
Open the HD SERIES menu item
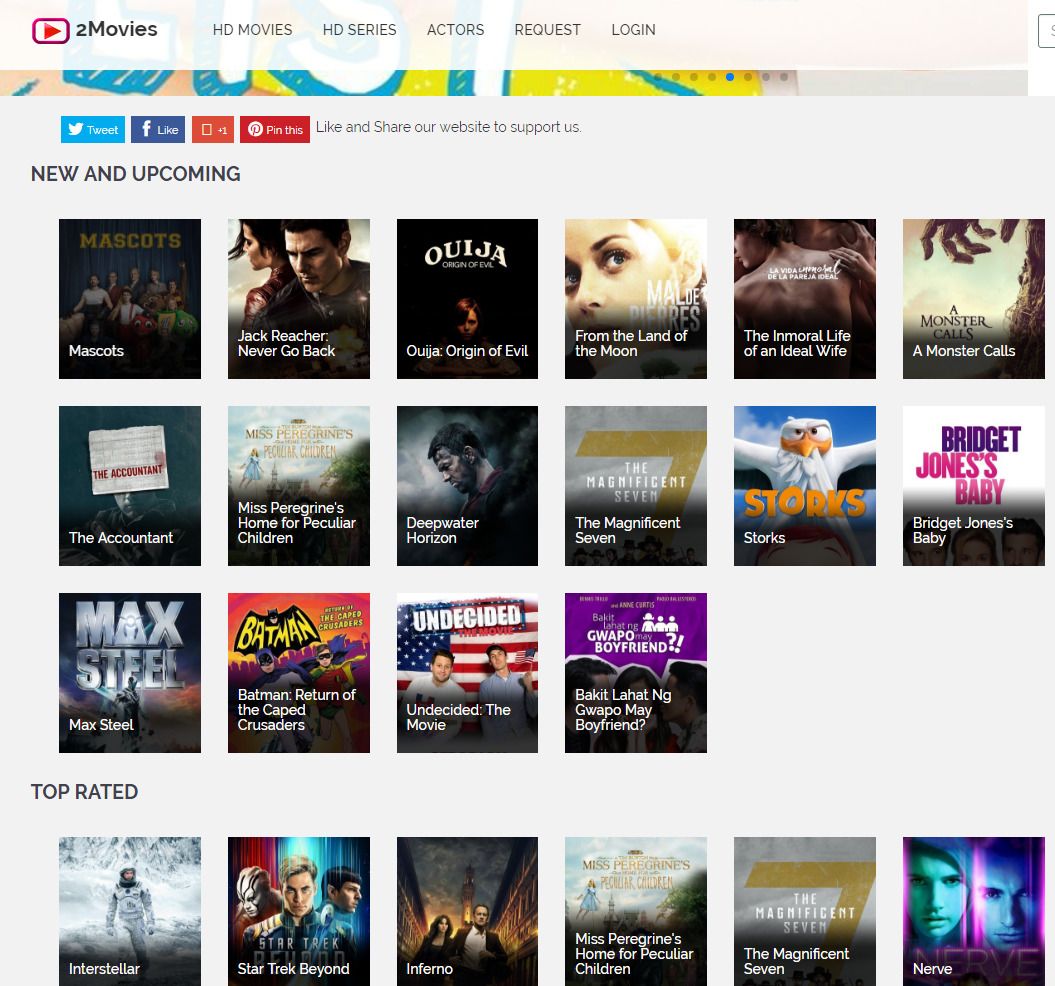(359, 30)
